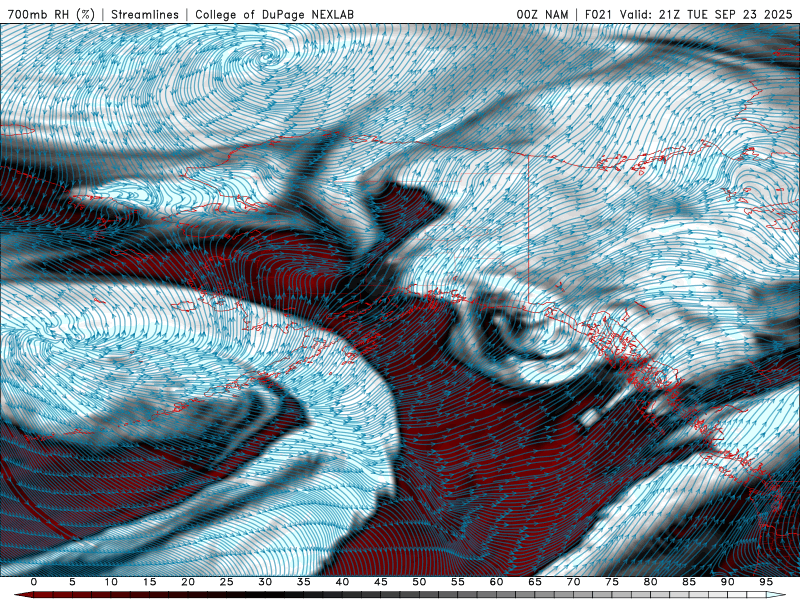This screenshot has width=800, height=600.
Task: Click "College of DuPage NEXLAB" text
Action: click(274, 14)
